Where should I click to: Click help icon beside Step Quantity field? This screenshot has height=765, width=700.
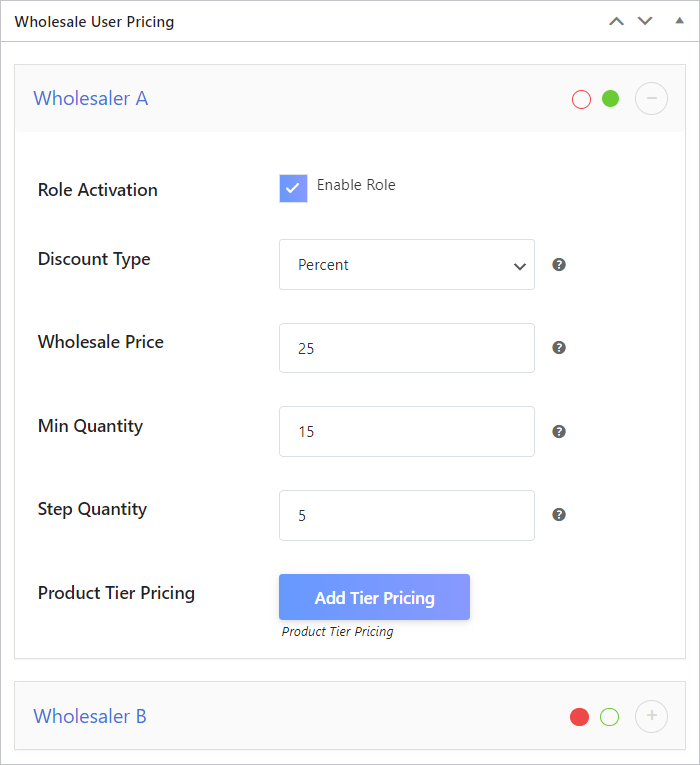click(x=559, y=515)
